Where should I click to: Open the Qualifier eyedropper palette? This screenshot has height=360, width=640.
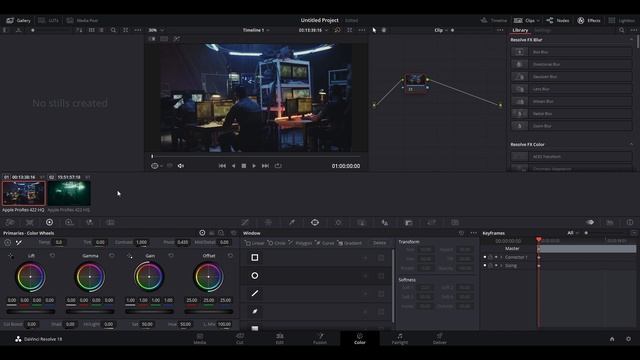coord(291,222)
